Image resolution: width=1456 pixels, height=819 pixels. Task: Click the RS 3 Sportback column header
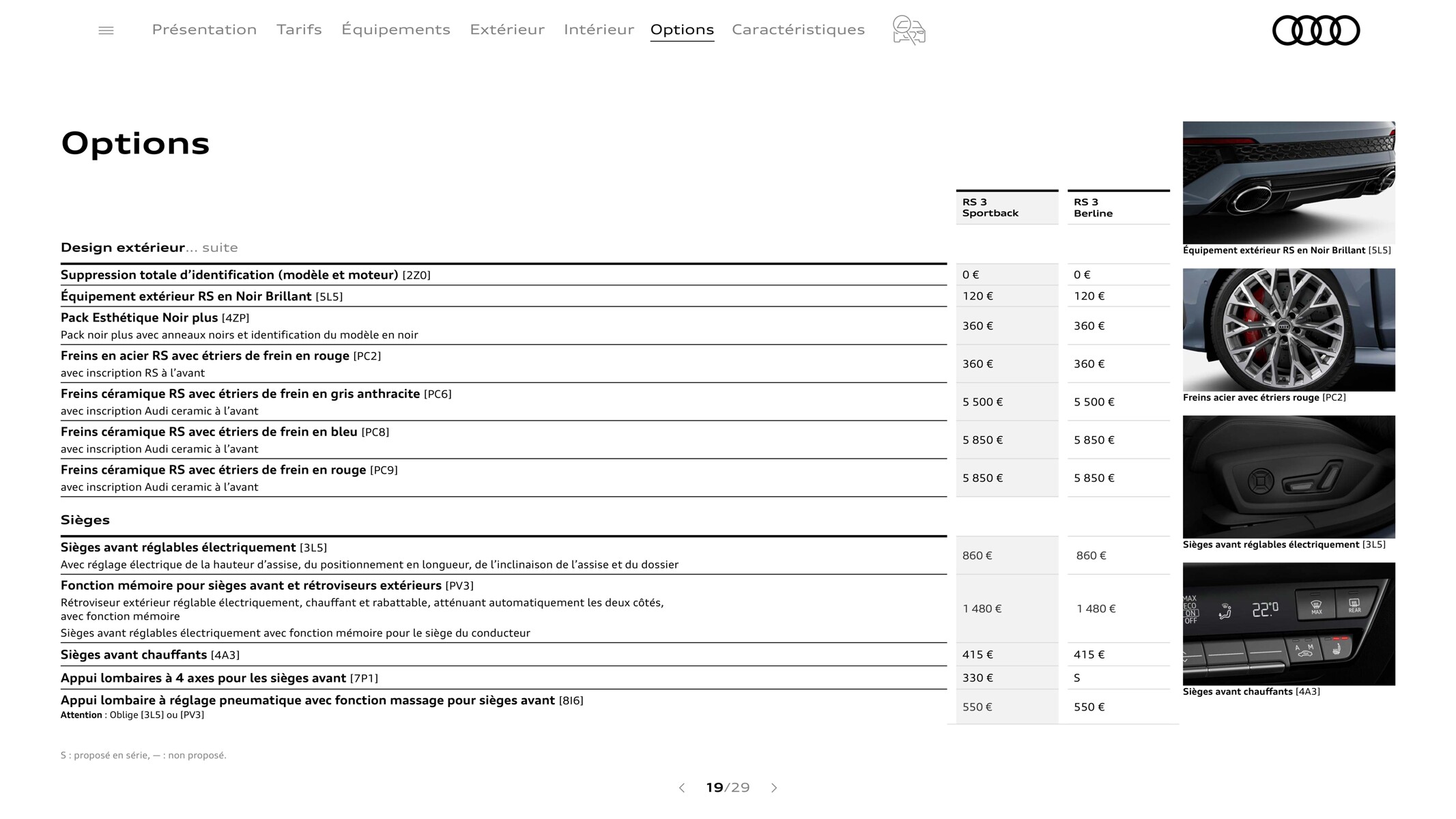tap(1007, 207)
